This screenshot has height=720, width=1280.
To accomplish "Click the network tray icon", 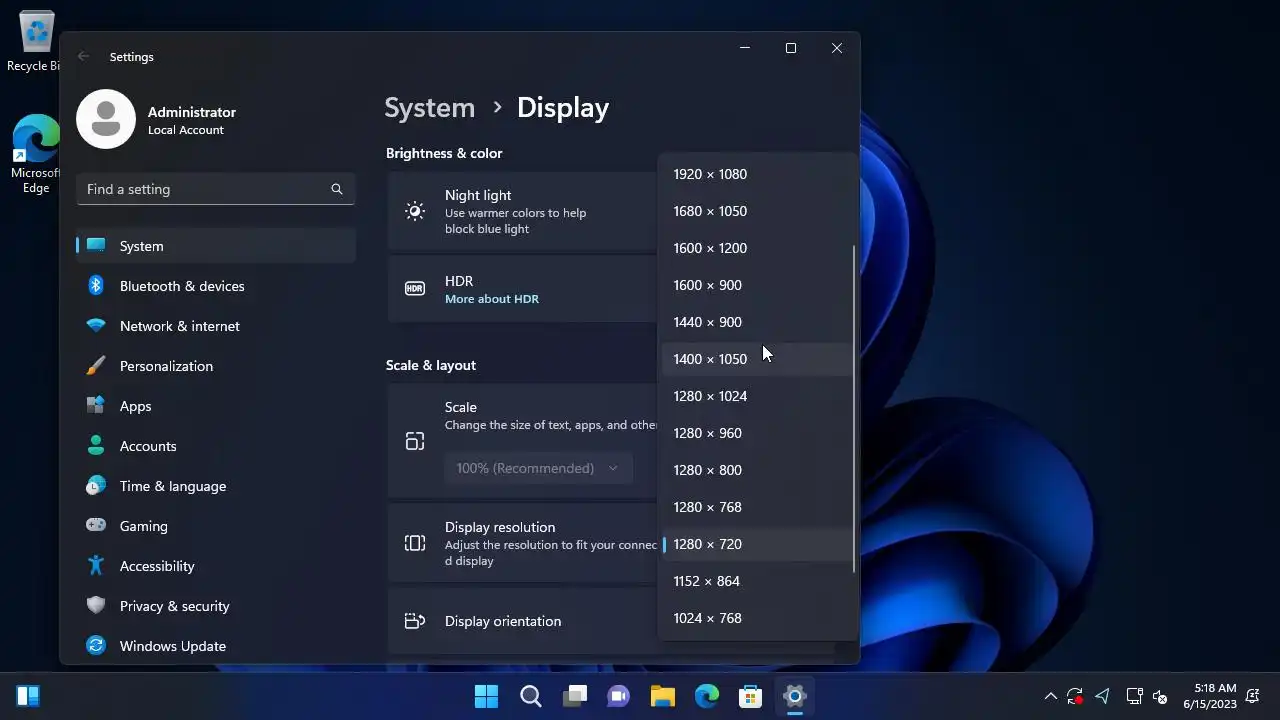I will coord(1134,696).
